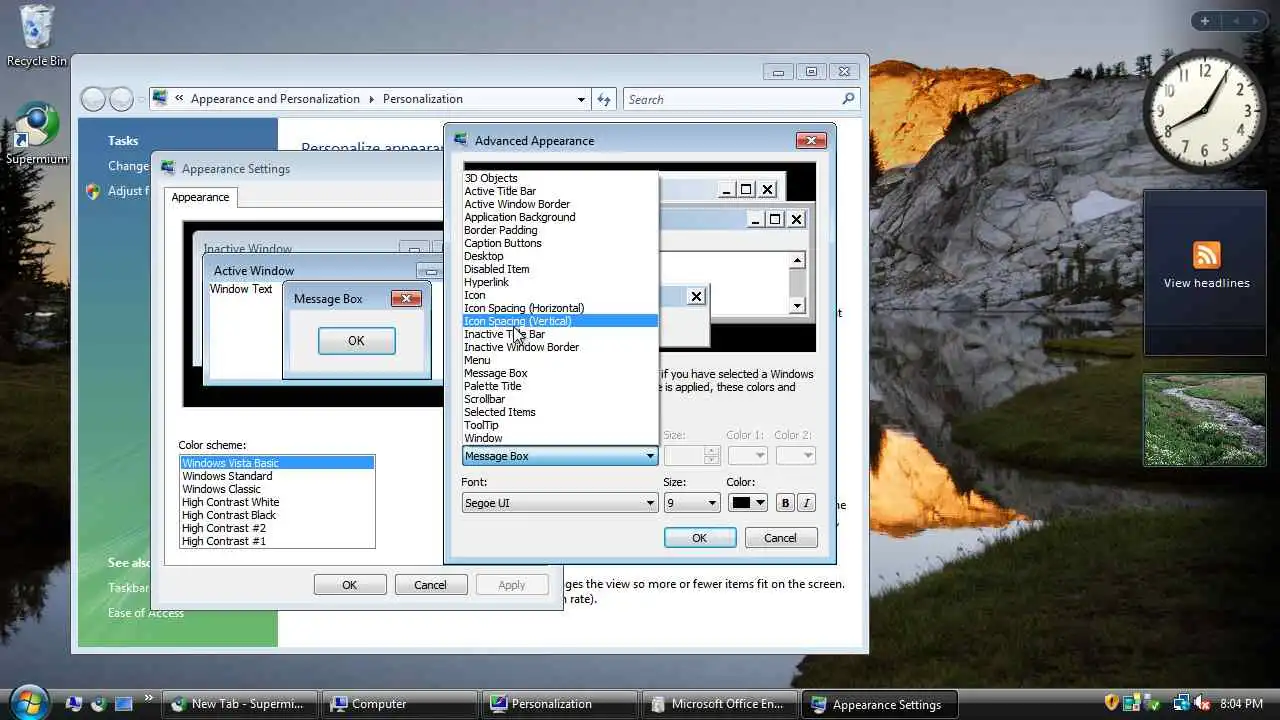Click Apply in Appearance Settings dialog
Screen dimensions: 1280x720
[x=512, y=585]
